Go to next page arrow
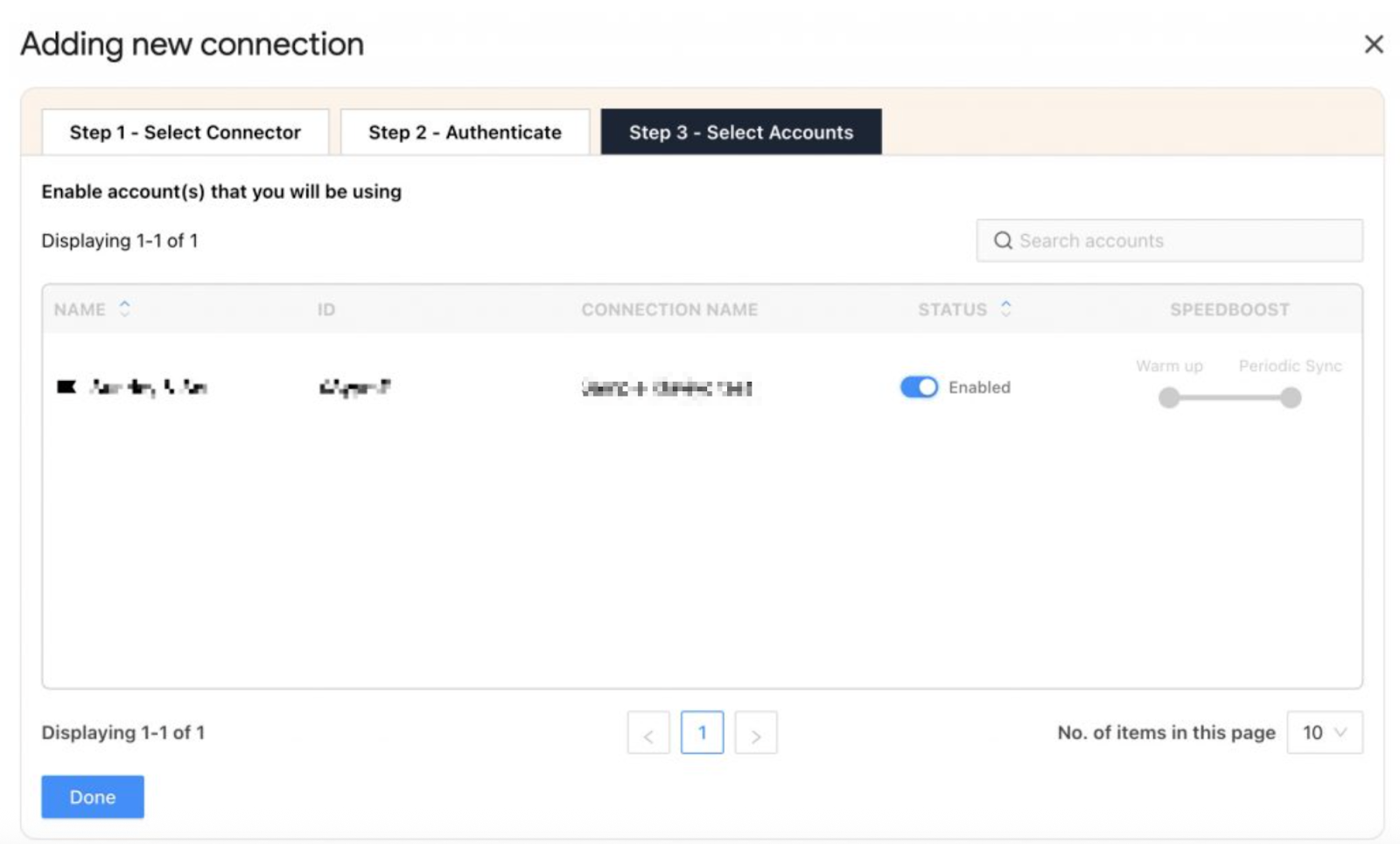This screenshot has width=1400, height=844. pos(756,734)
